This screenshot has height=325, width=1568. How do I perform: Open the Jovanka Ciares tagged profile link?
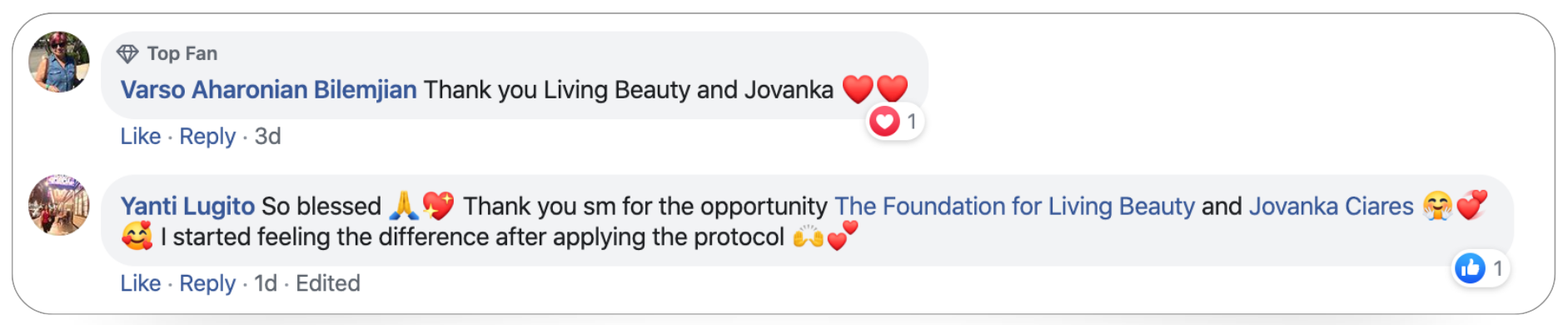coord(1331,206)
